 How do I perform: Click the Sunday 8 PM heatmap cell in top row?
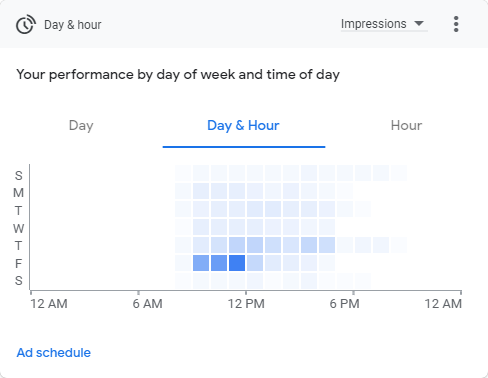[x=399, y=173]
